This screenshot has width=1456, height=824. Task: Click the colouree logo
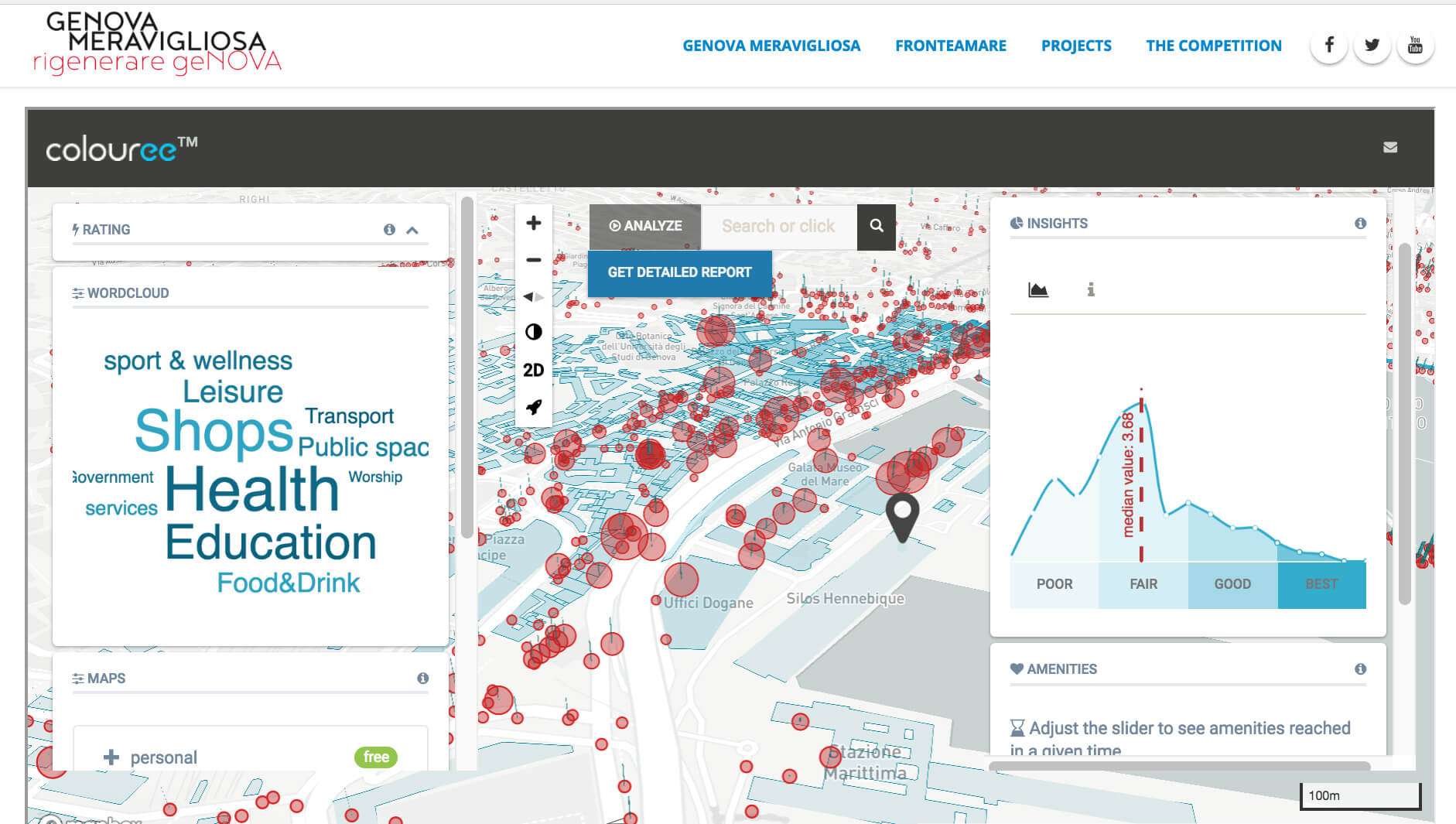point(121,148)
